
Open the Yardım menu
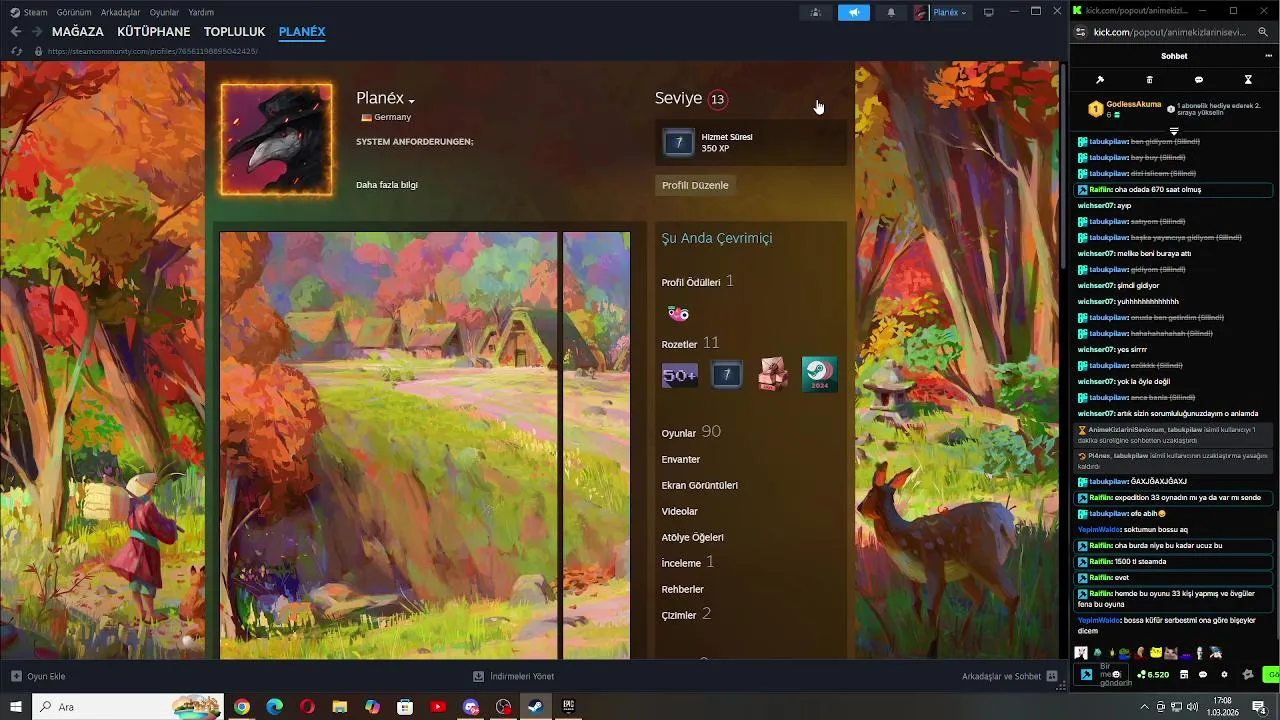point(201,12)
